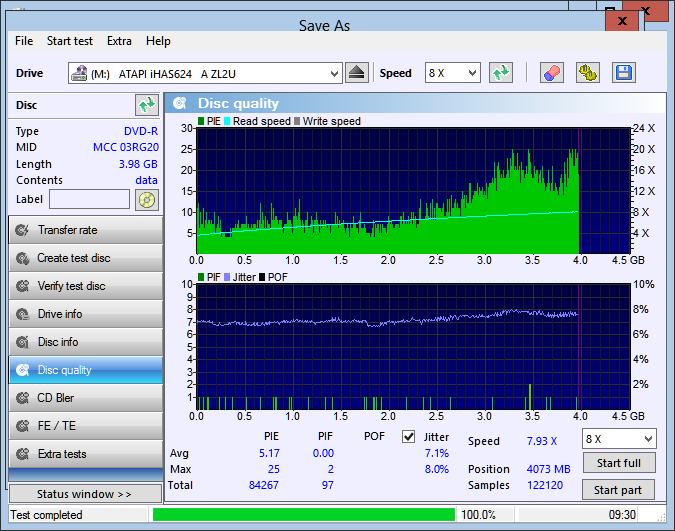Image resolution: width=675 pixels, height=531 pixels.
Task: Expand the Status window button
Action: pos(85,494)
